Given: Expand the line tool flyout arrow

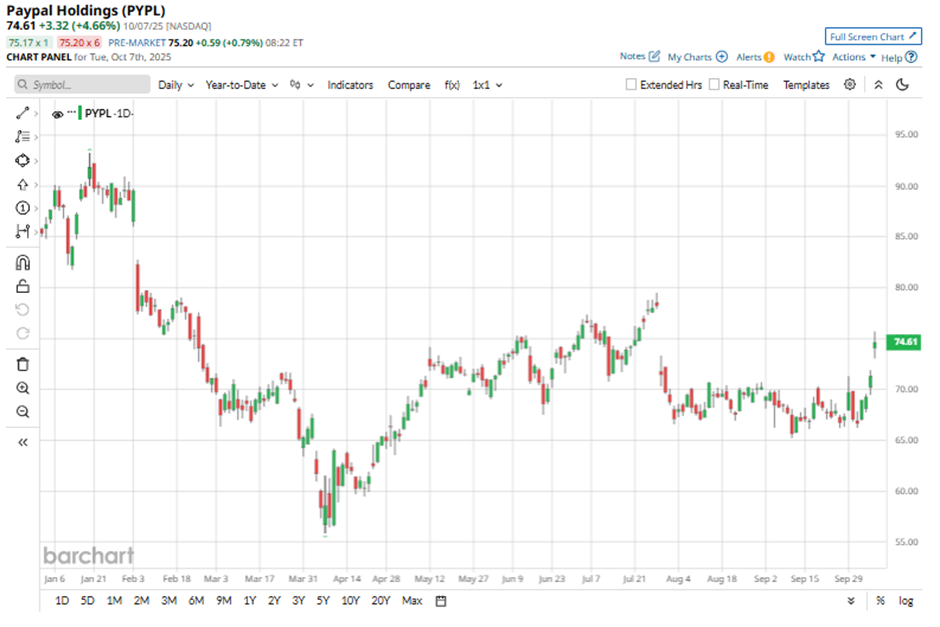Looking at the screenshot, I should [x=36, y=113].
